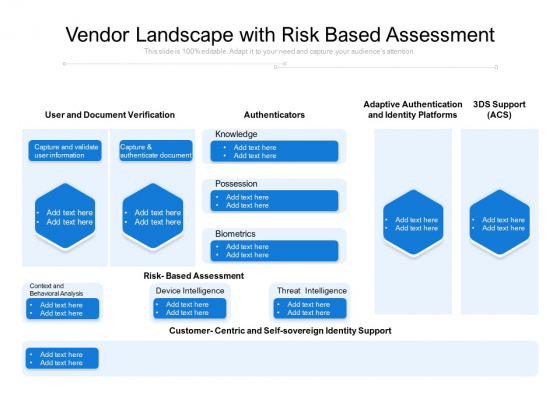Viewport: 560px width, 420px height.
Task: Click the 'Threat Intelligence' label
Action: [312, 291]
